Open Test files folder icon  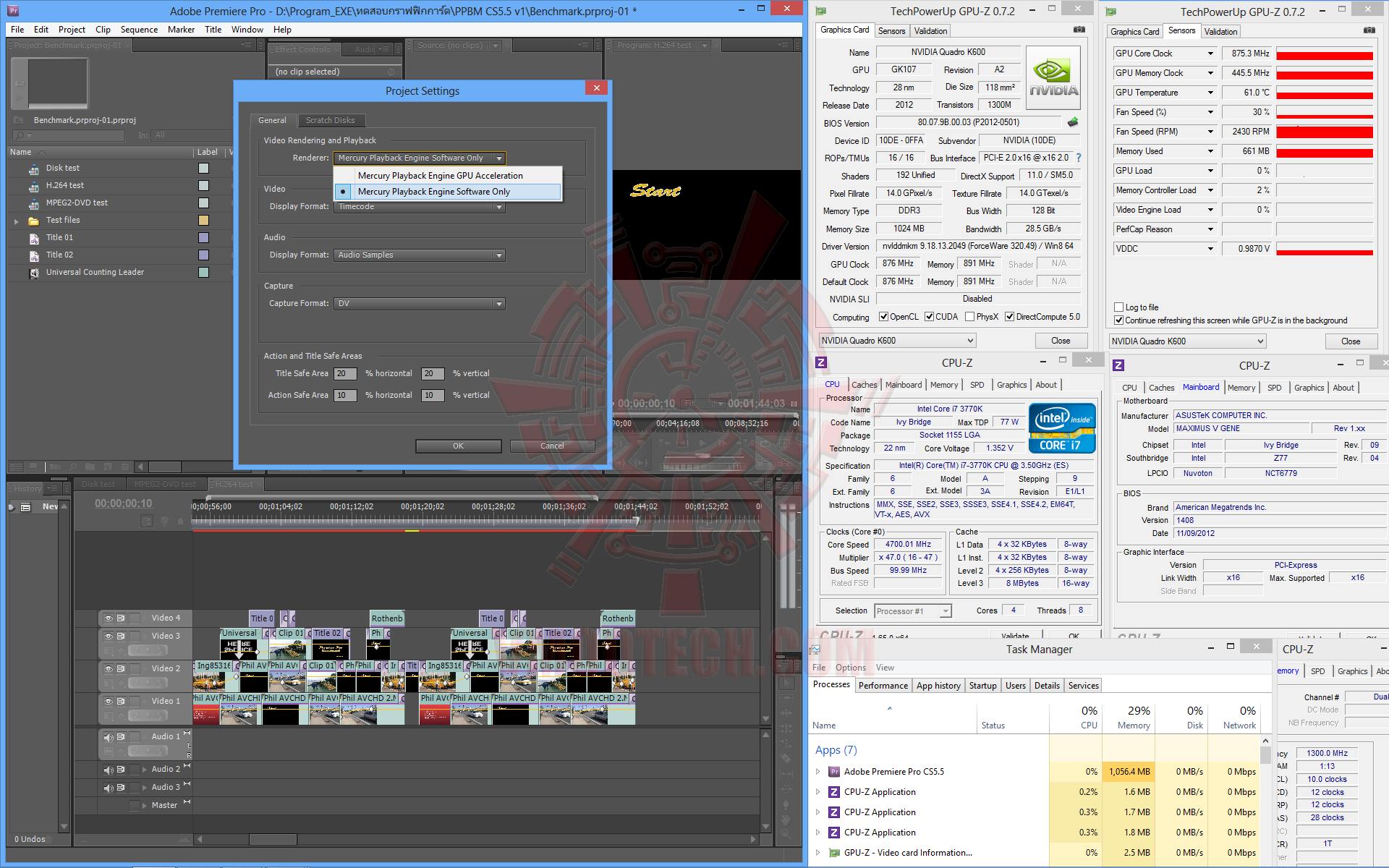34,221
